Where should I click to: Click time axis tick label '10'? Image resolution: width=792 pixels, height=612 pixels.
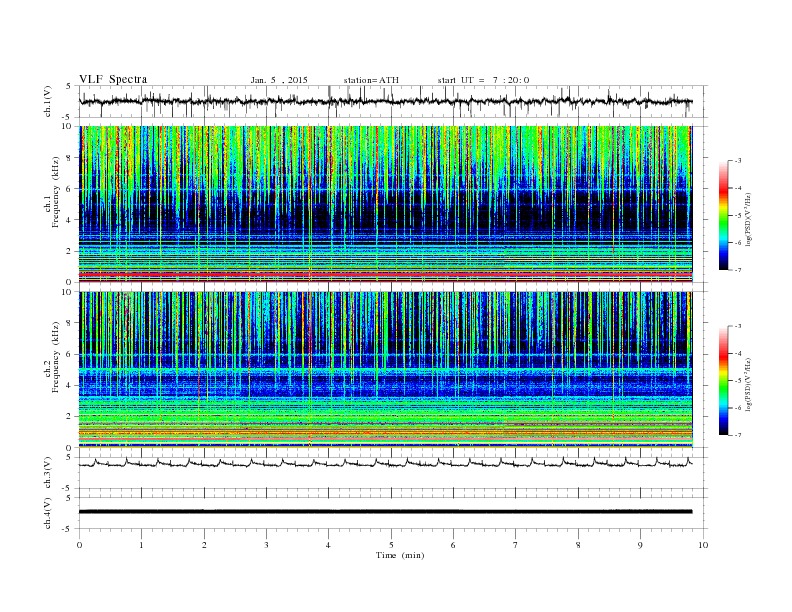(703, 545)
